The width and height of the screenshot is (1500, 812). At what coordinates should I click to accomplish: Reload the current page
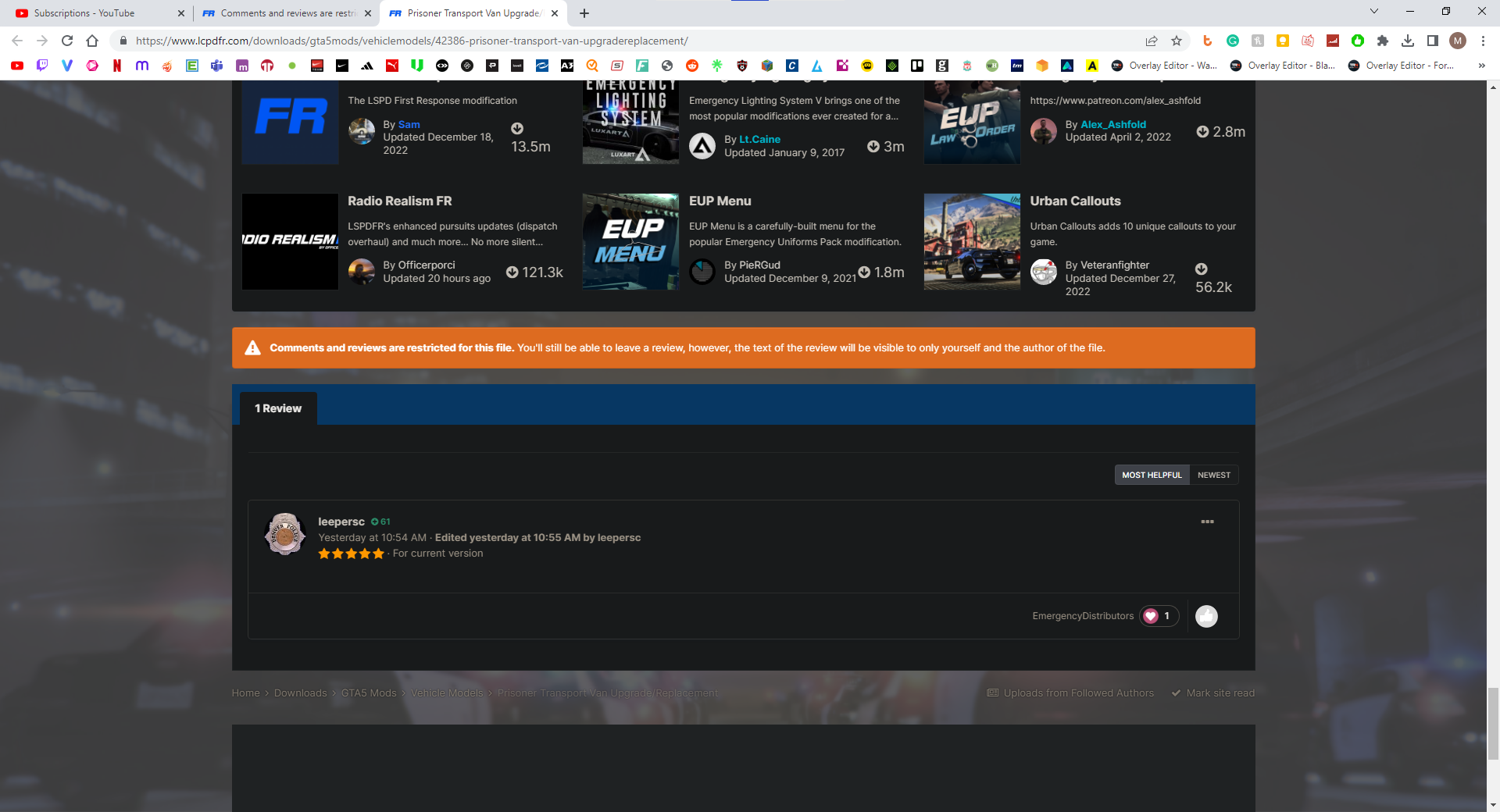pos(67,41)
